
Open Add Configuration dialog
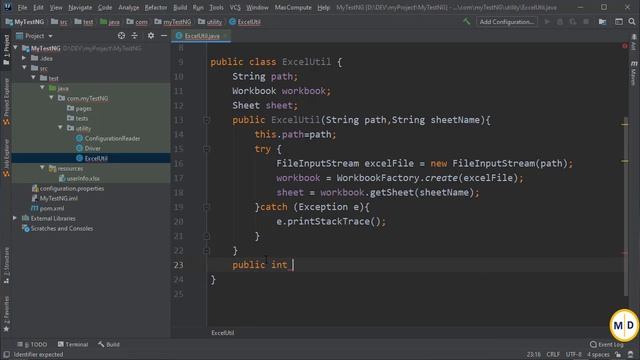(507, 22)
